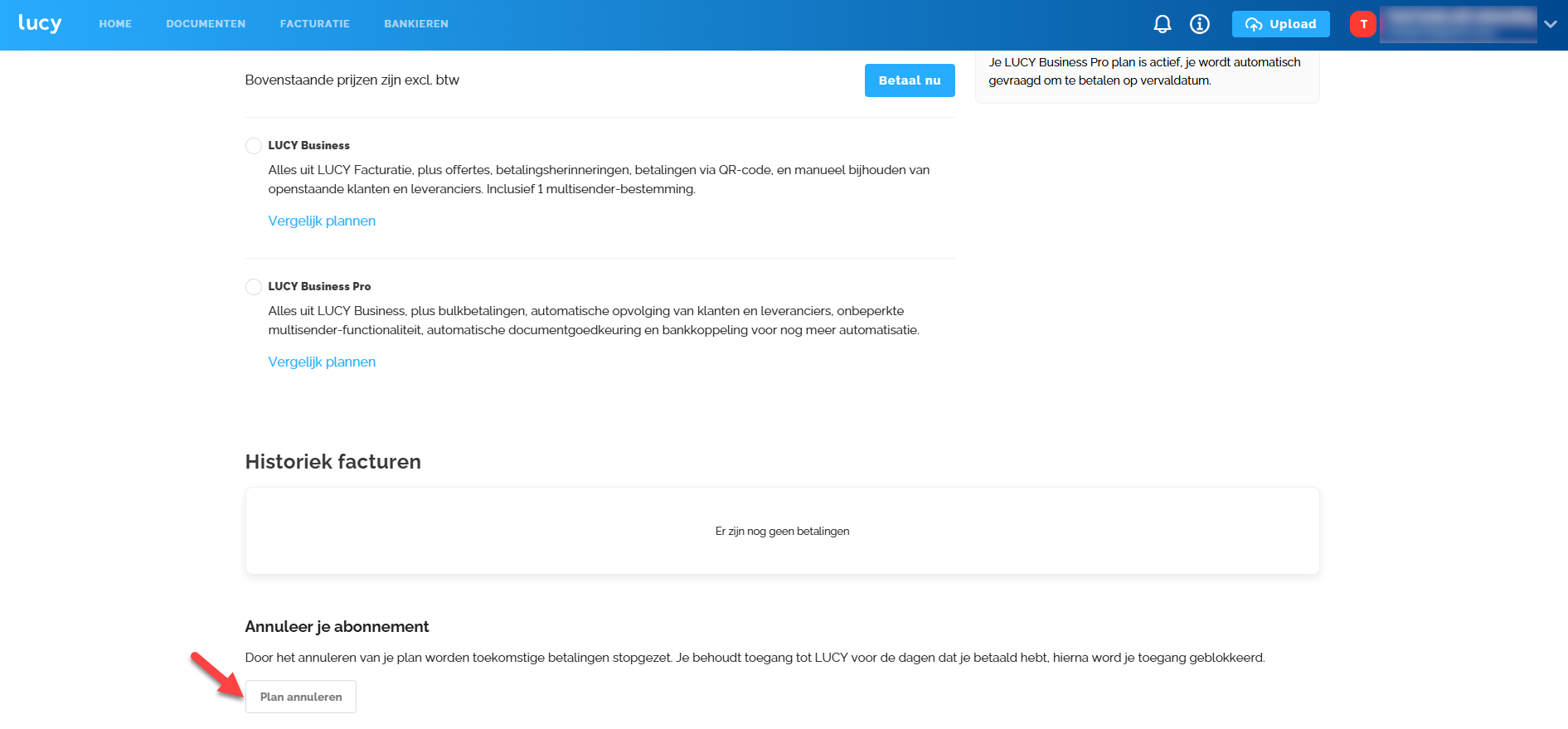Open Vergelijk plannen link under LUCY Business

click(322, 221)
